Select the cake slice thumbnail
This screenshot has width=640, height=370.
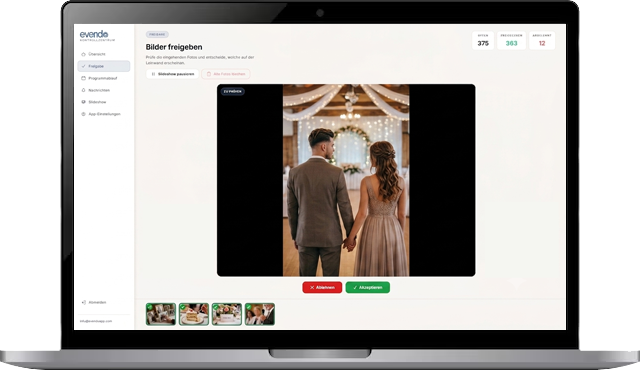(x=194, y=314)
